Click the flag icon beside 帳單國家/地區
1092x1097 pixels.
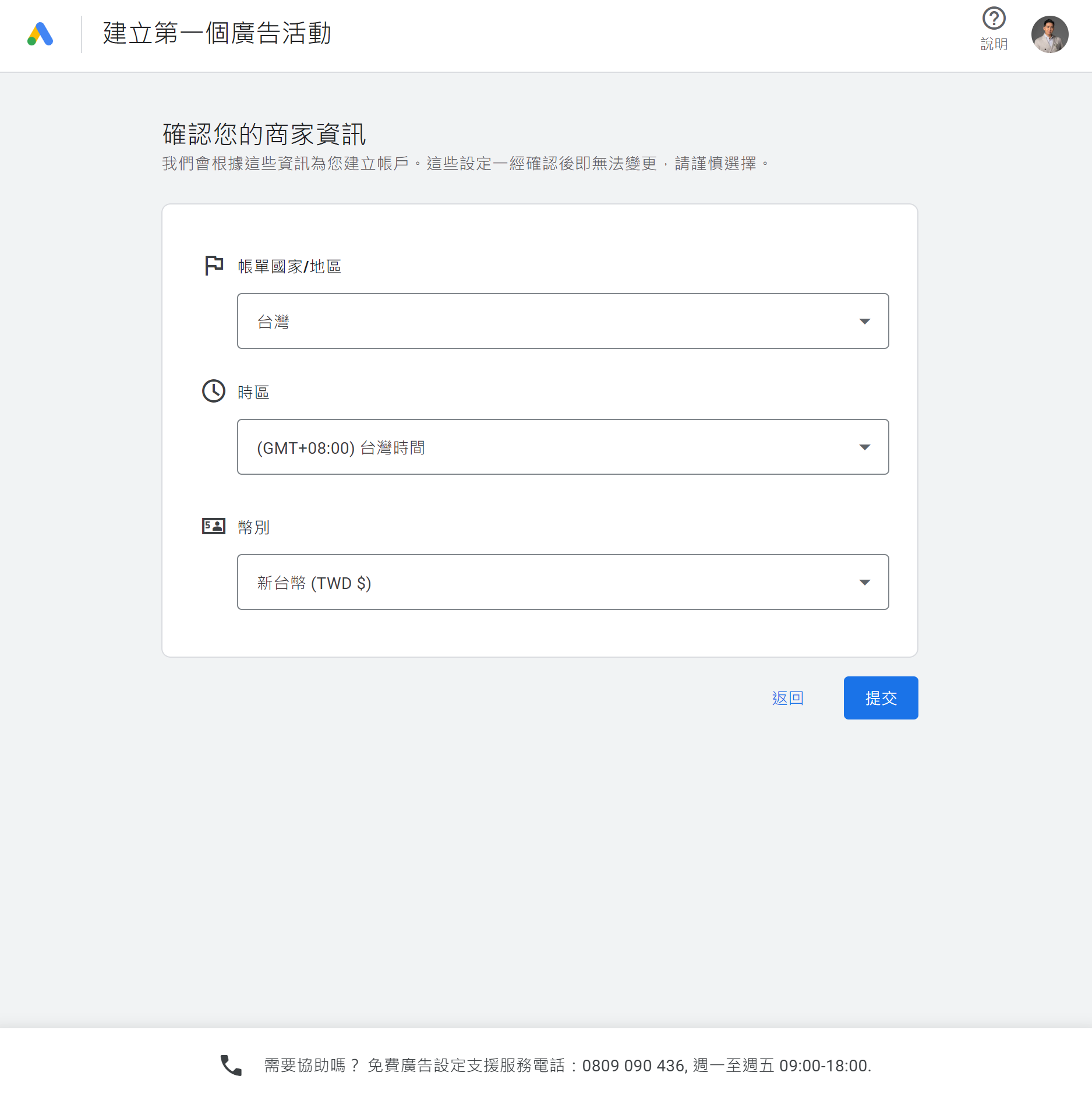point(214,266)
